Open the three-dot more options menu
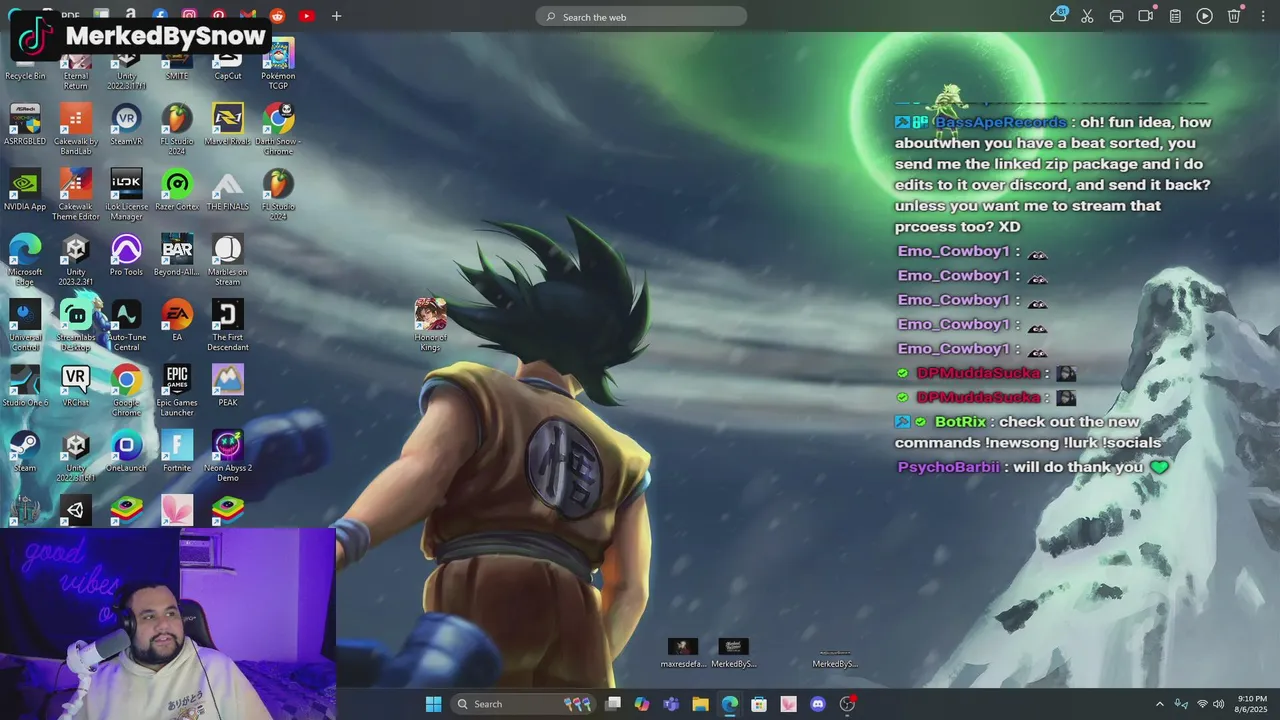The height and width of the screenshot is (720, 1280). pos(1262,16)
